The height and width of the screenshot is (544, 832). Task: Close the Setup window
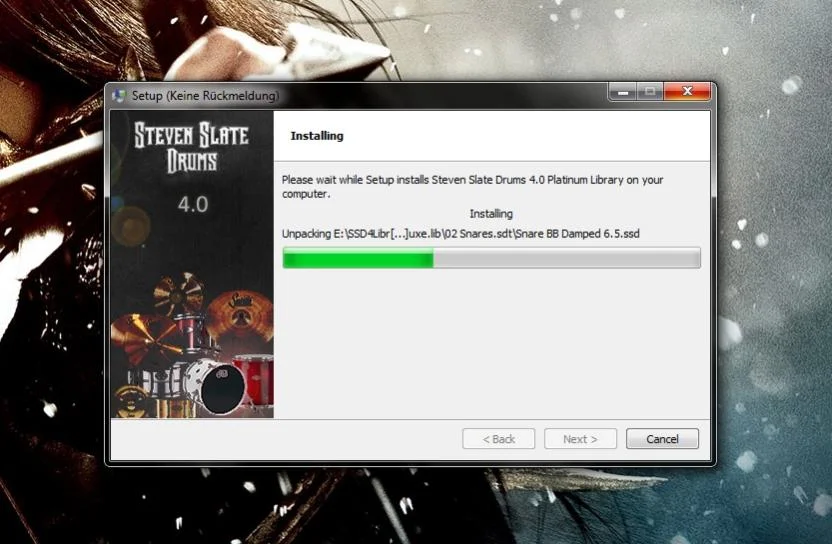pos(687,91)
